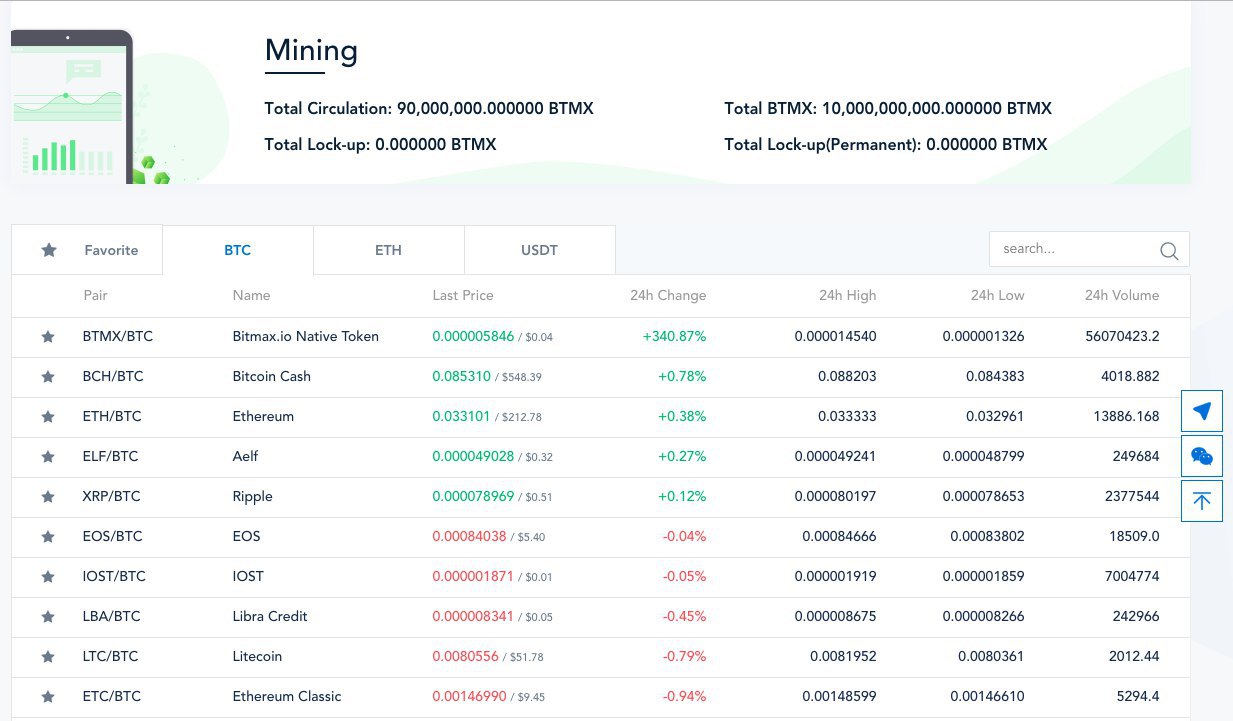Screen dimensions: 1233x721
Task: Click the 0.0080361 24h low value
Action: coord(991,657)
